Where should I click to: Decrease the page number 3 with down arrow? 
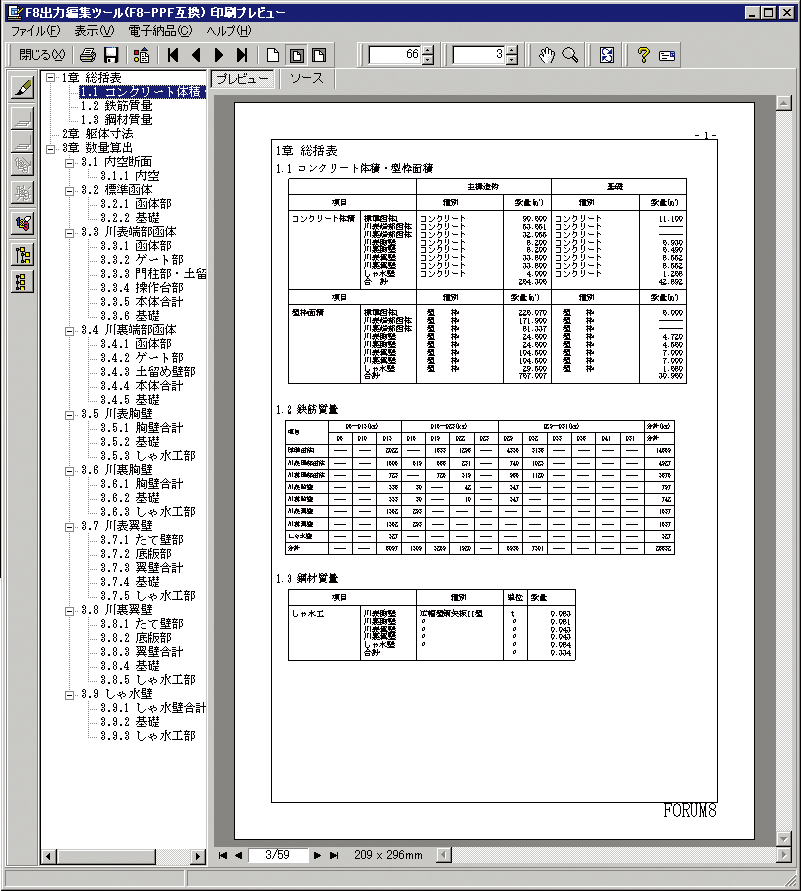click(x=512, y=60)
